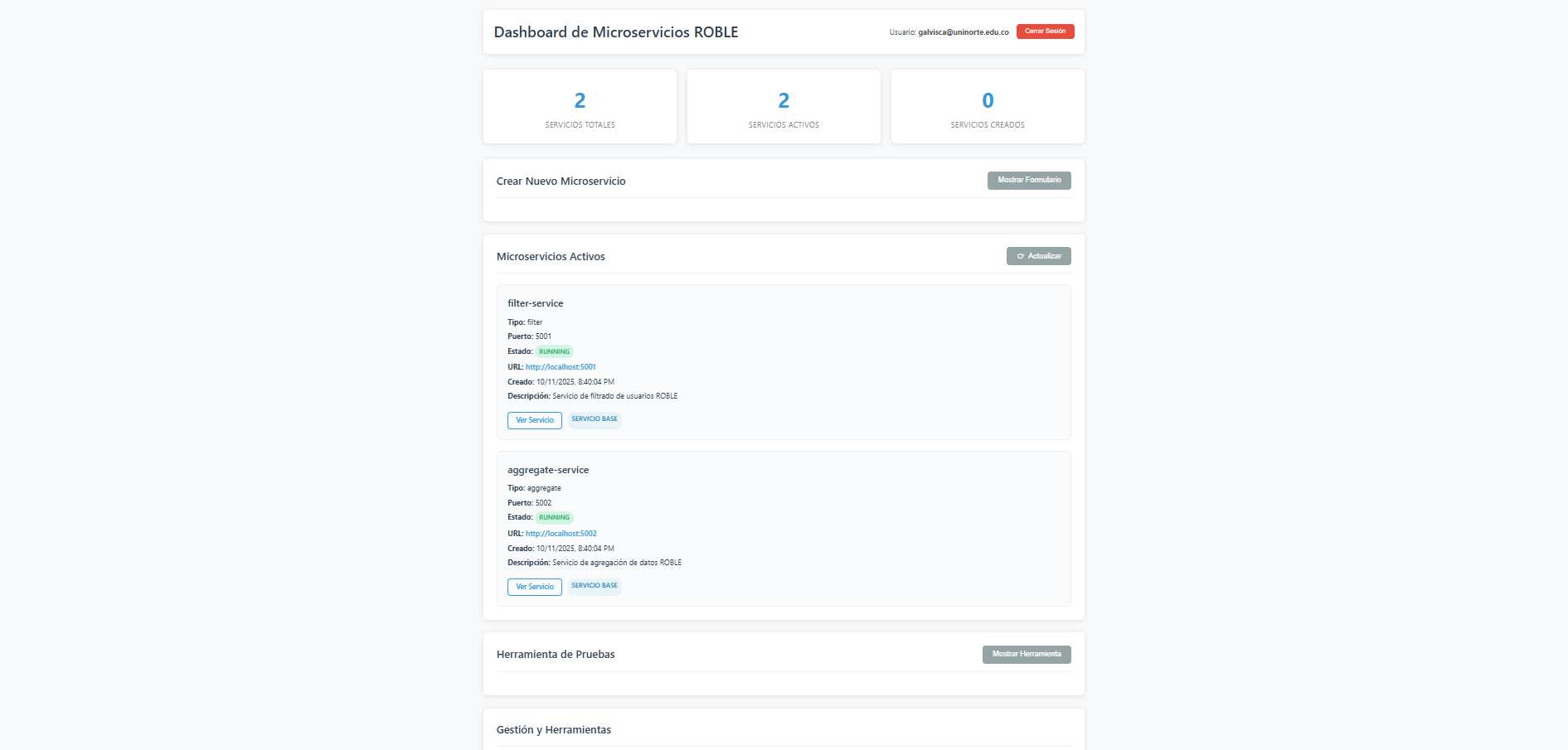Click the Cerrar Sesión button
The width and height of the screenshot is (1568, 750).
tap(1045, 31)
